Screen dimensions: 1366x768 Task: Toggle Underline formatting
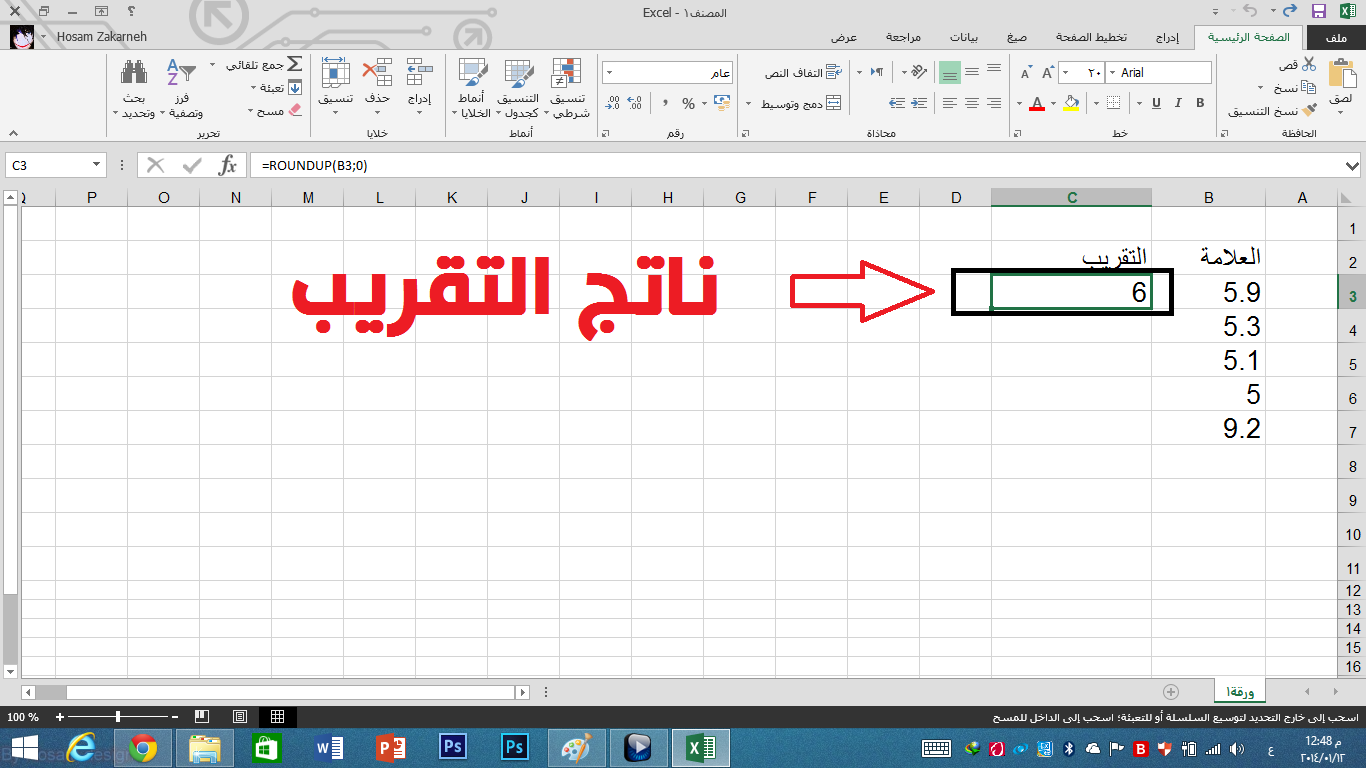click(x=1155, y=103)
